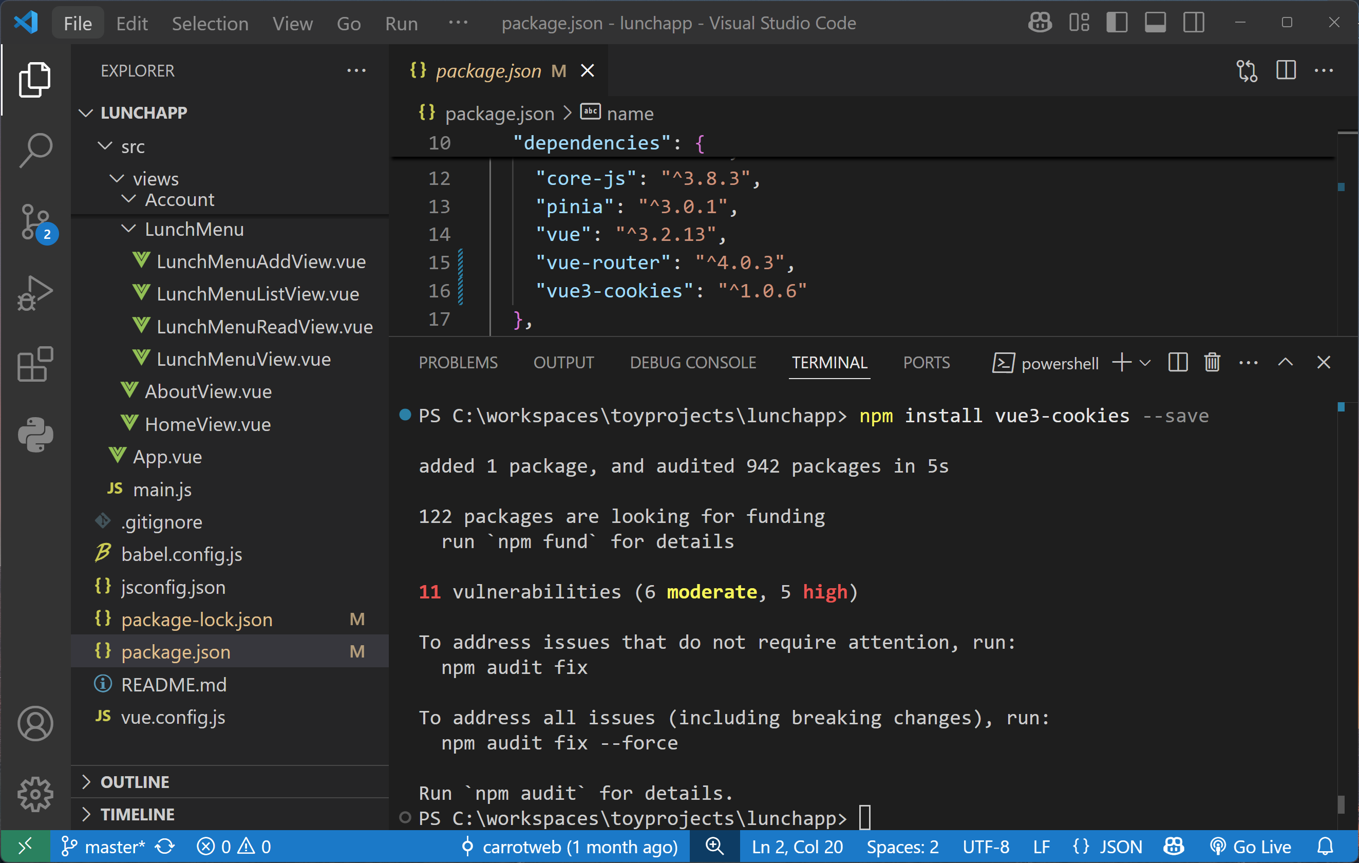1359x863 pixels.
Task: Switch to the PORTS tab
Action: (926, 363)
